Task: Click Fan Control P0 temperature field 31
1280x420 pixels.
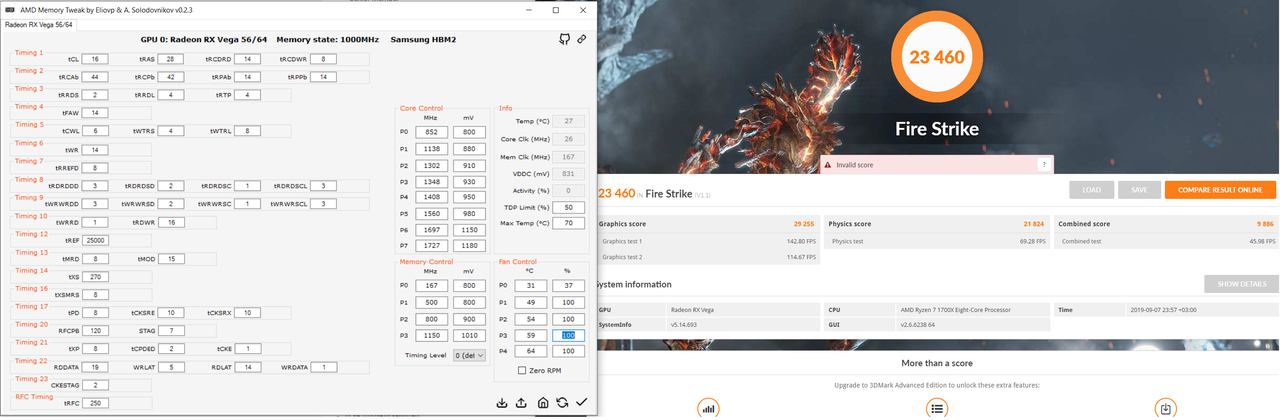Action: pos(530,286)
